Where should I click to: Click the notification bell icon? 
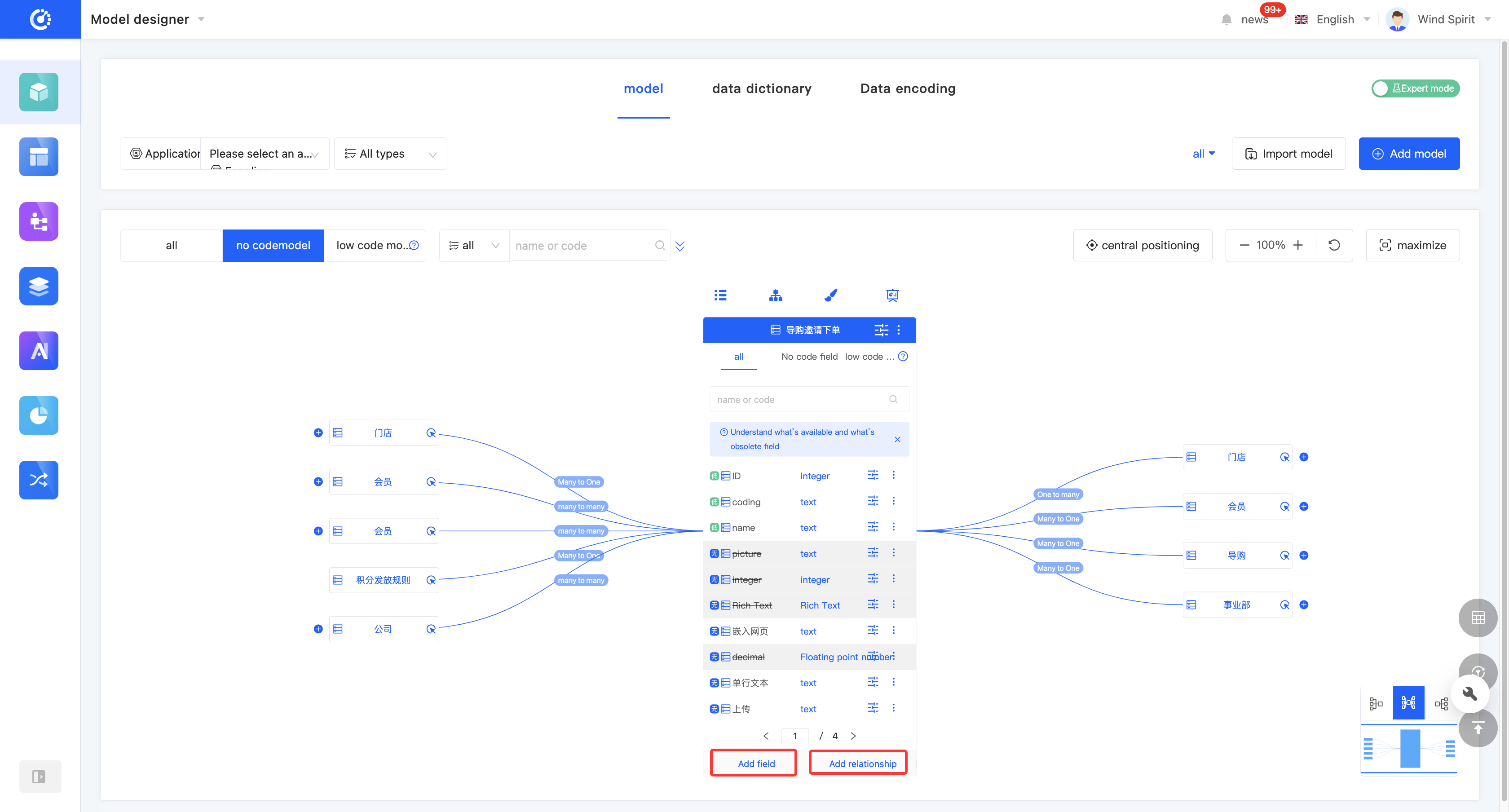[x=1227, y=19]
